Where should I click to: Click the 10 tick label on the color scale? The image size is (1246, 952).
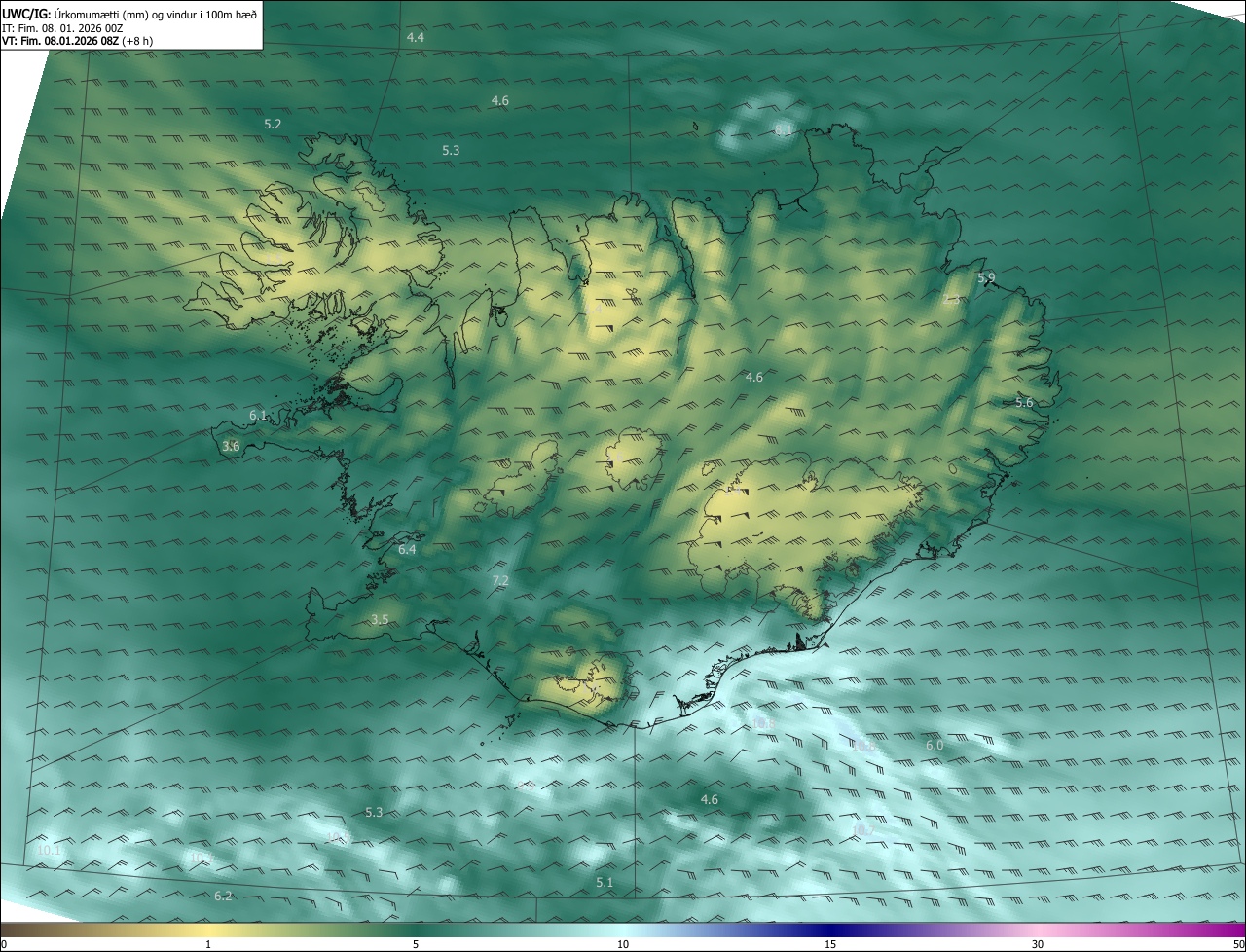(623, 944)
